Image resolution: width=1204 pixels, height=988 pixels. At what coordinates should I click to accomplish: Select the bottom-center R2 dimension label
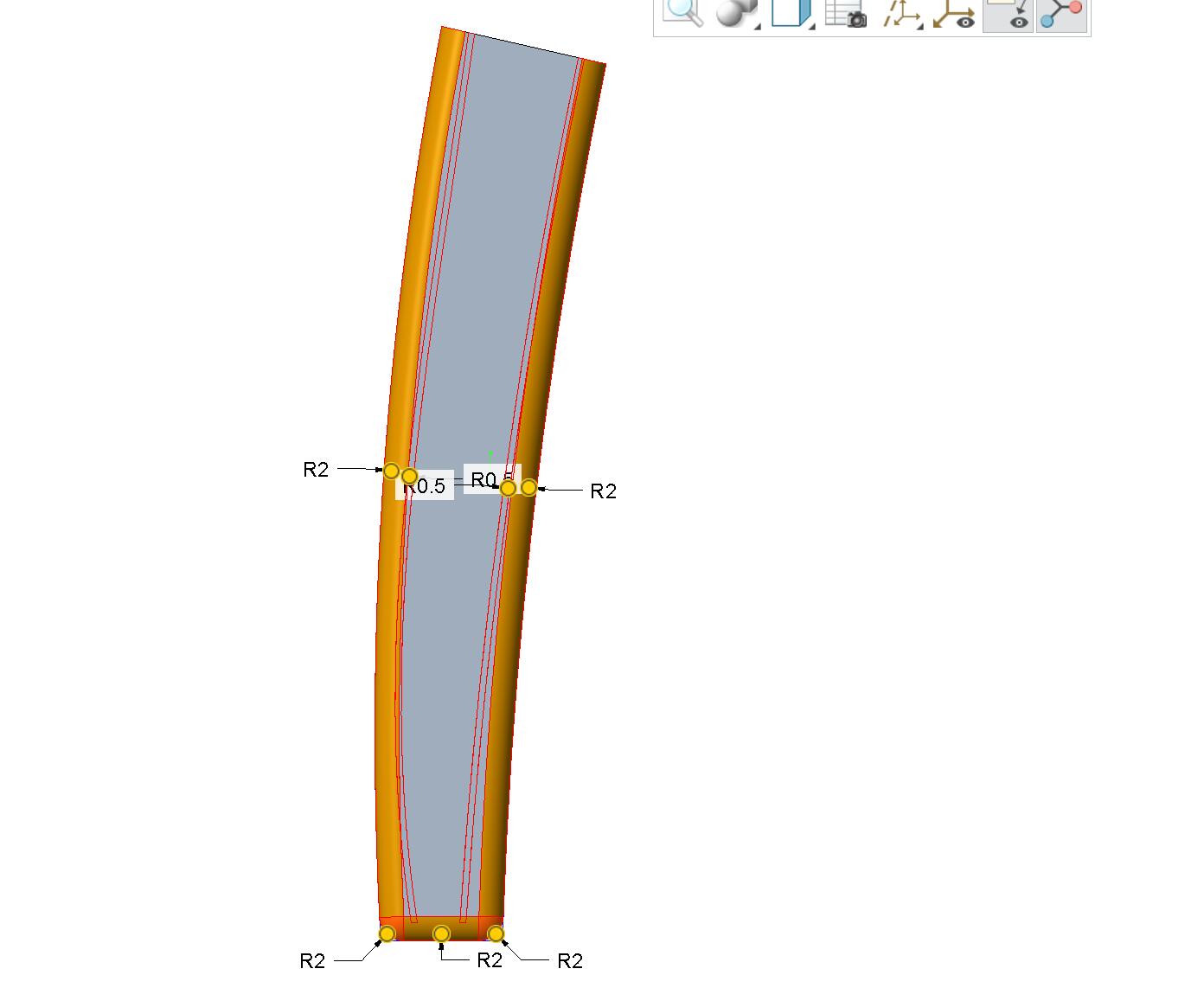click(x=490, y=960)
